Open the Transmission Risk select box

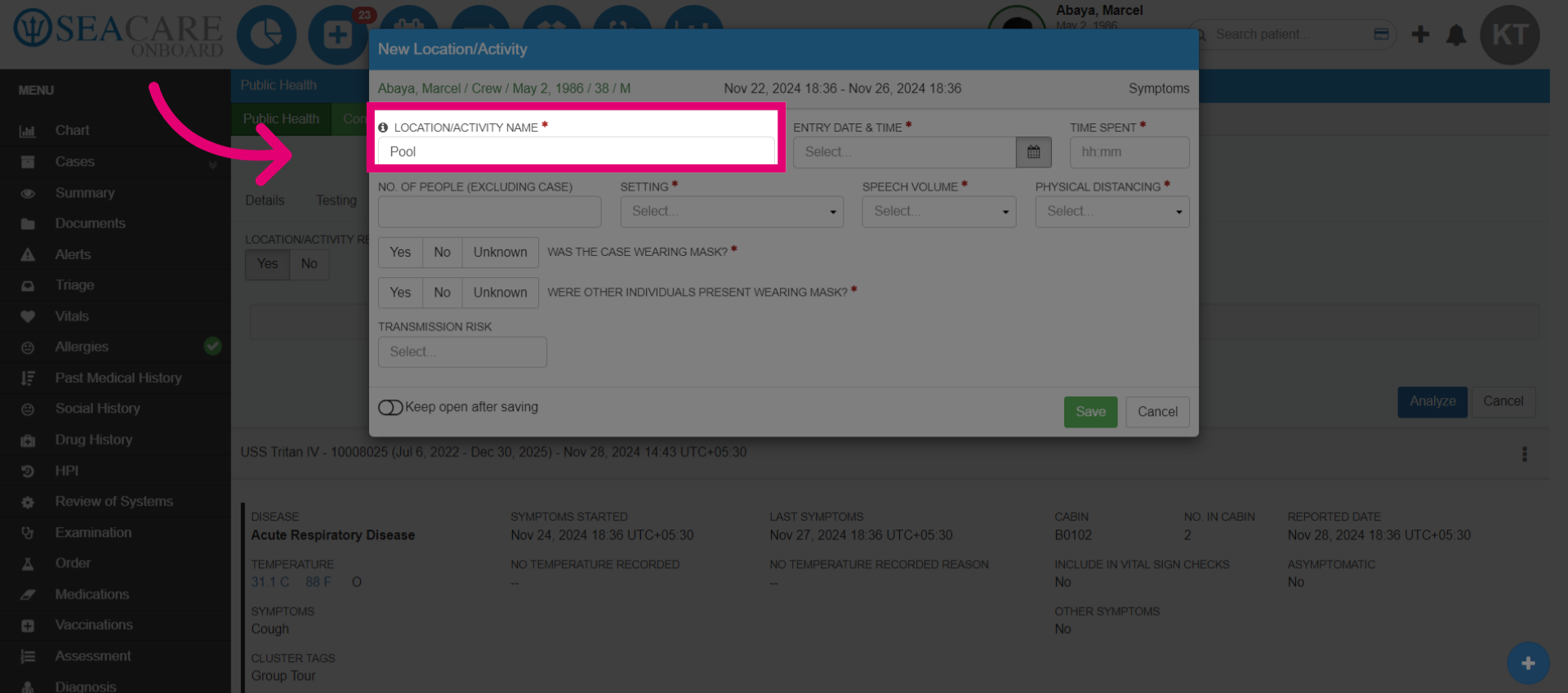(x=462, y=352)
